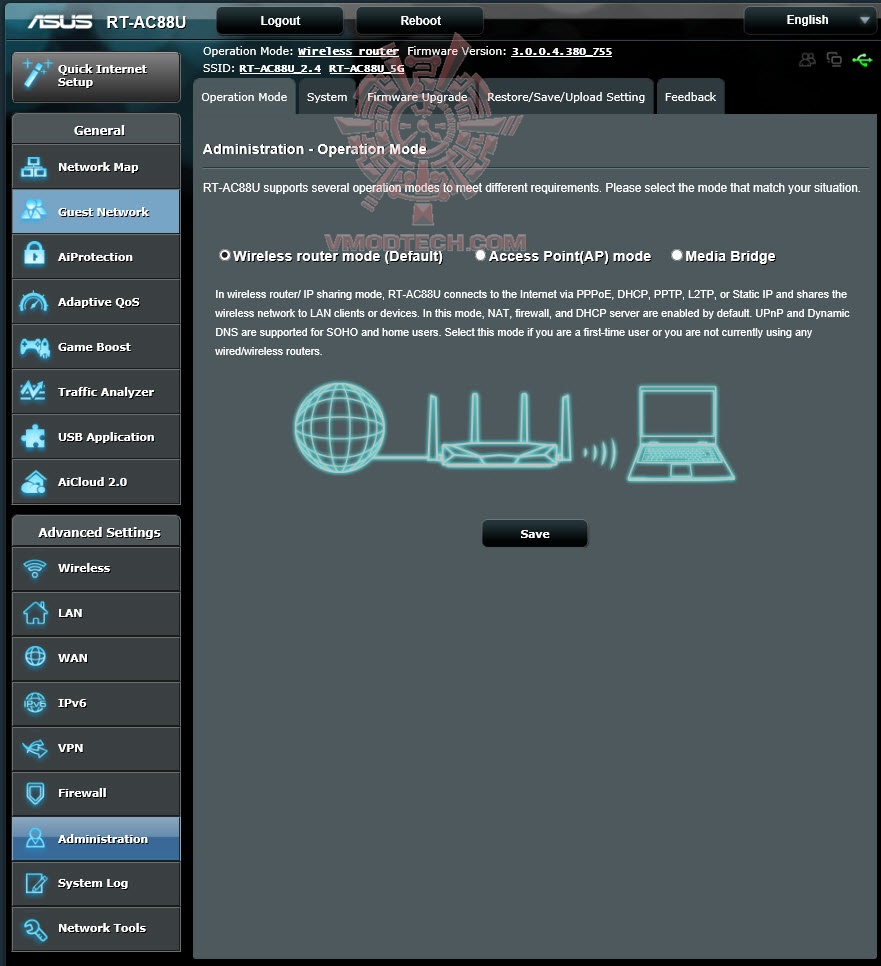Click the Quick Internet Setup wand icon

[36, 73]
